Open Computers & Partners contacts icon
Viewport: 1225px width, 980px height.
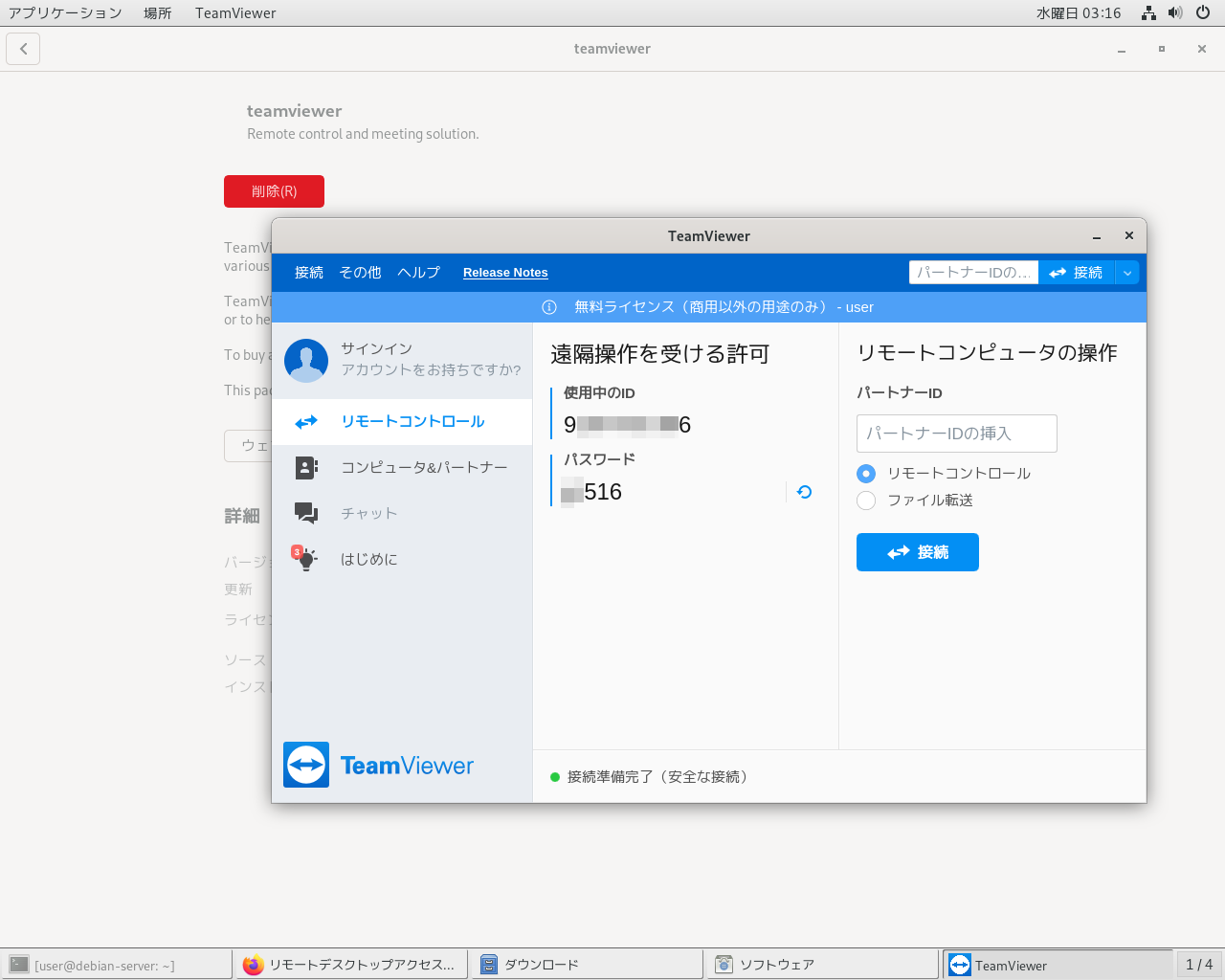click(306, 467)
